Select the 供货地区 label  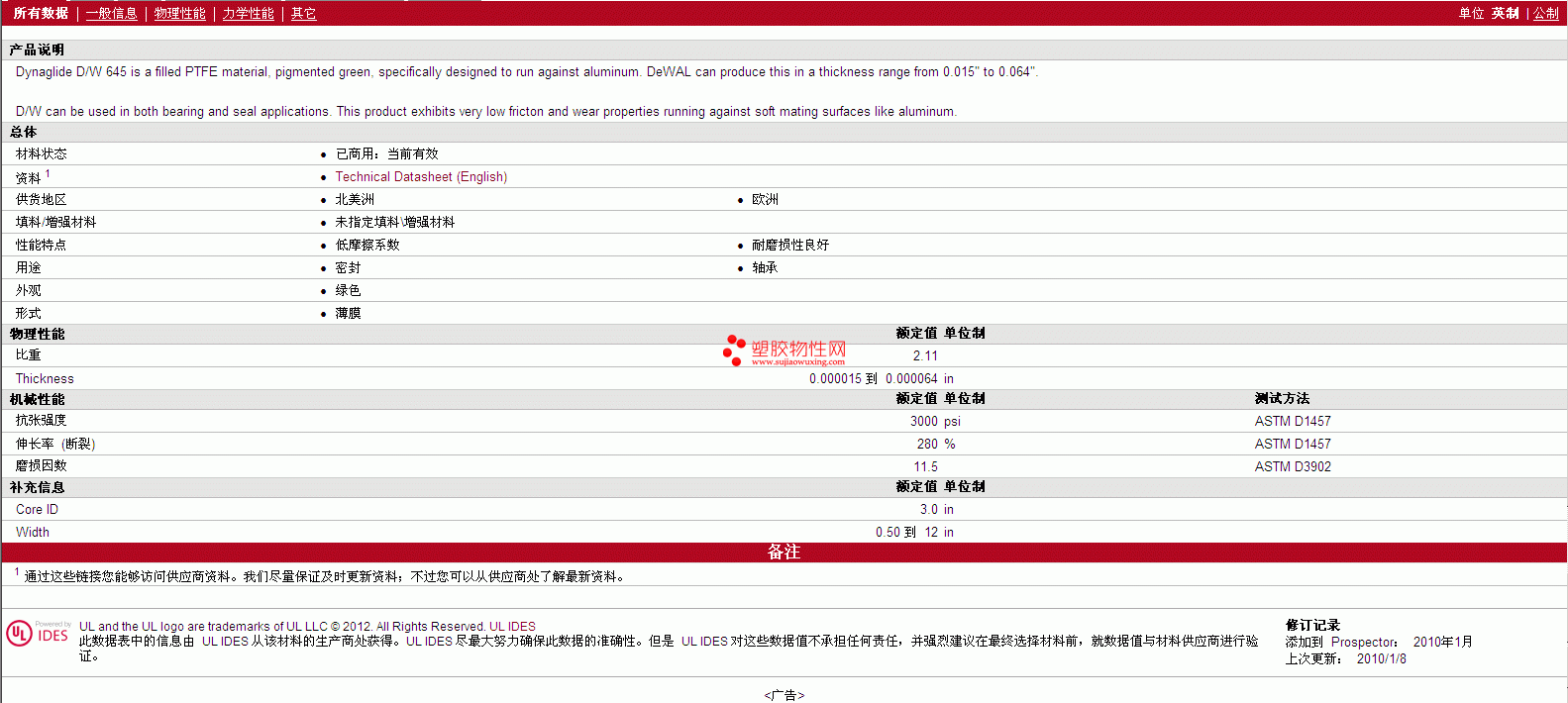coord(42,199)
